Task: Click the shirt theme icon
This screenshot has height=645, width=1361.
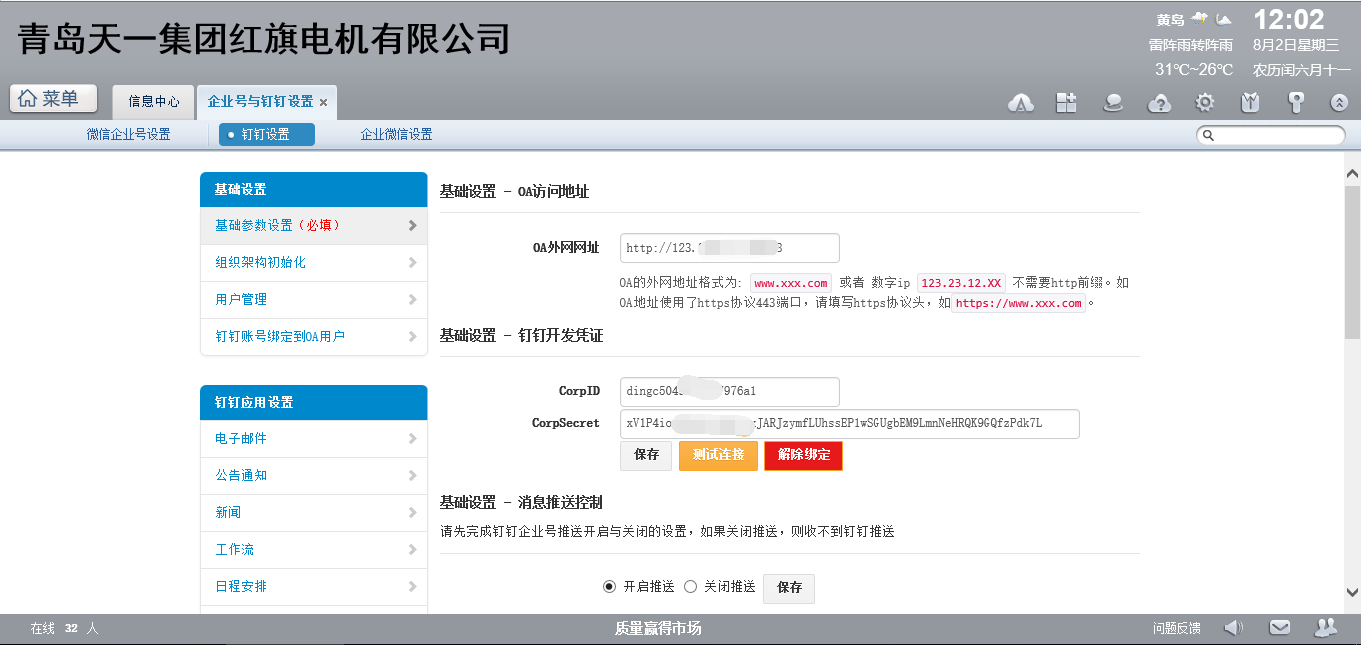Action: 1250,102
